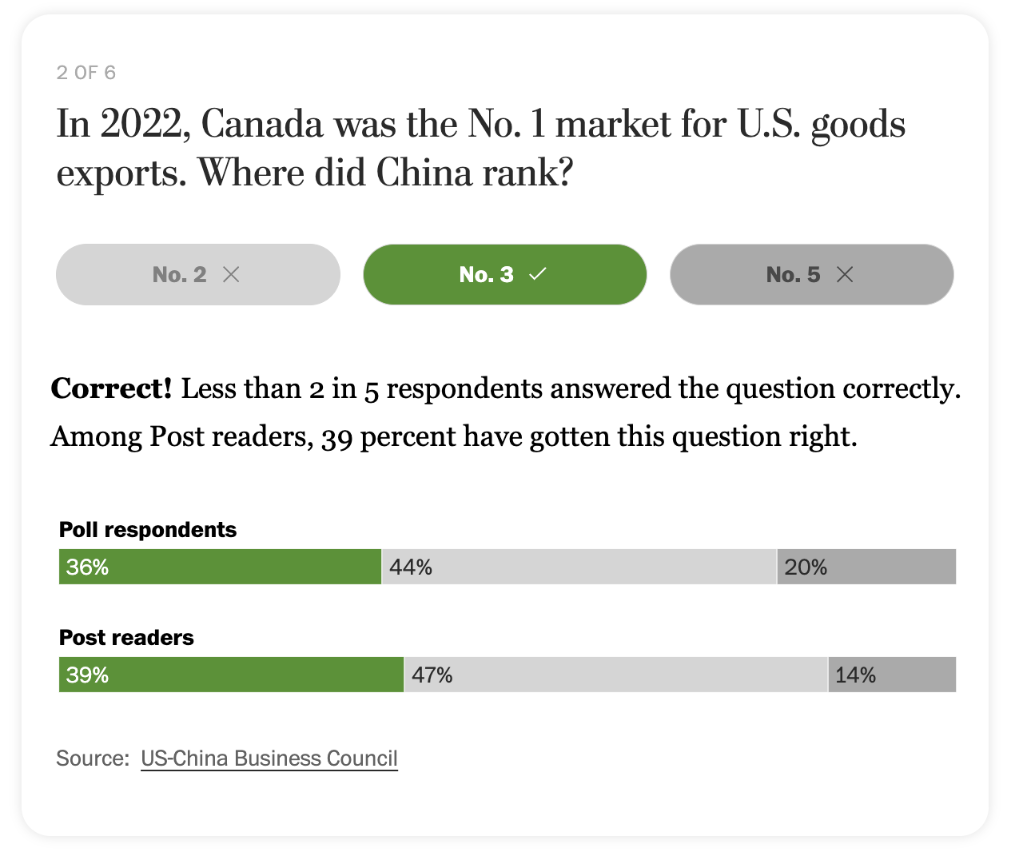Click the Poll respondents label

tap(147, 529)
